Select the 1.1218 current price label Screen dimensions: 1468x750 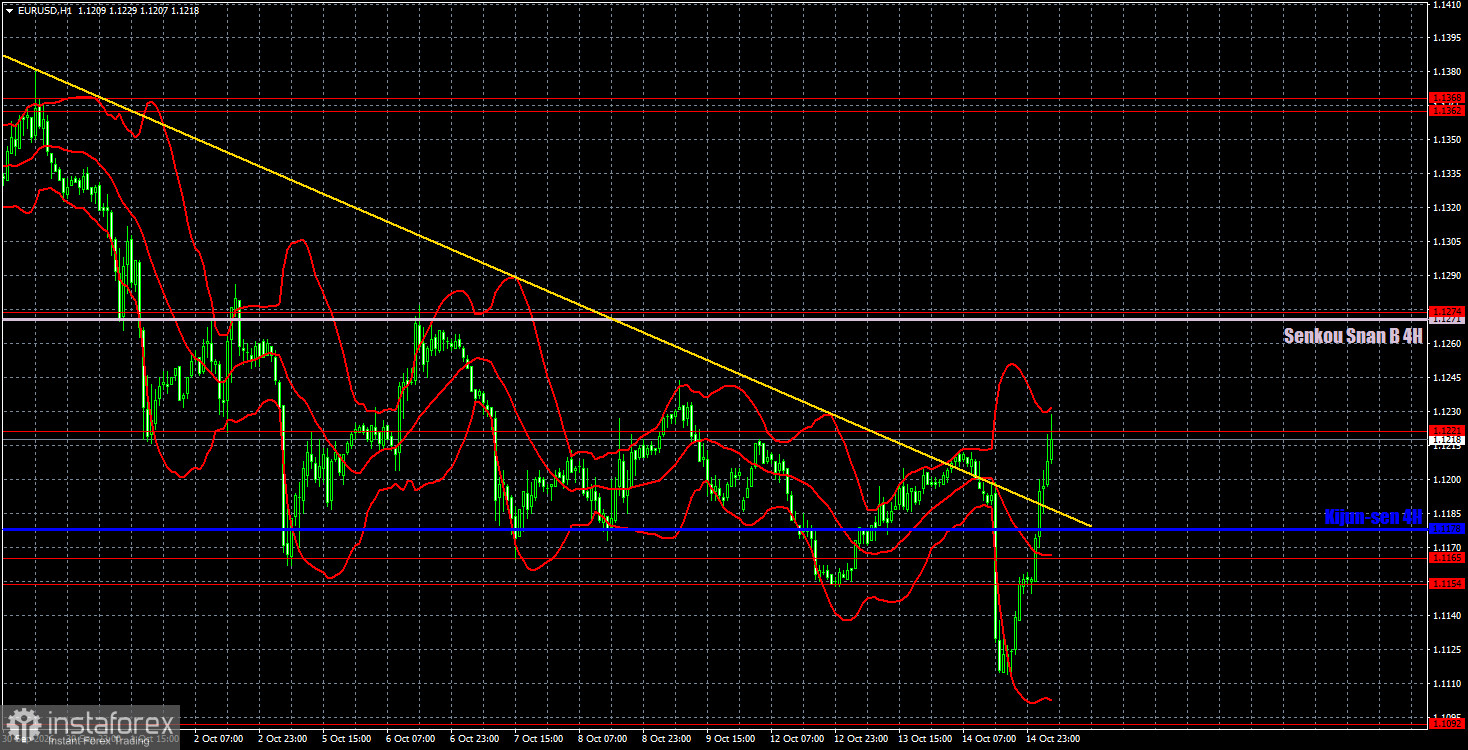click(x=1447, y=439)
